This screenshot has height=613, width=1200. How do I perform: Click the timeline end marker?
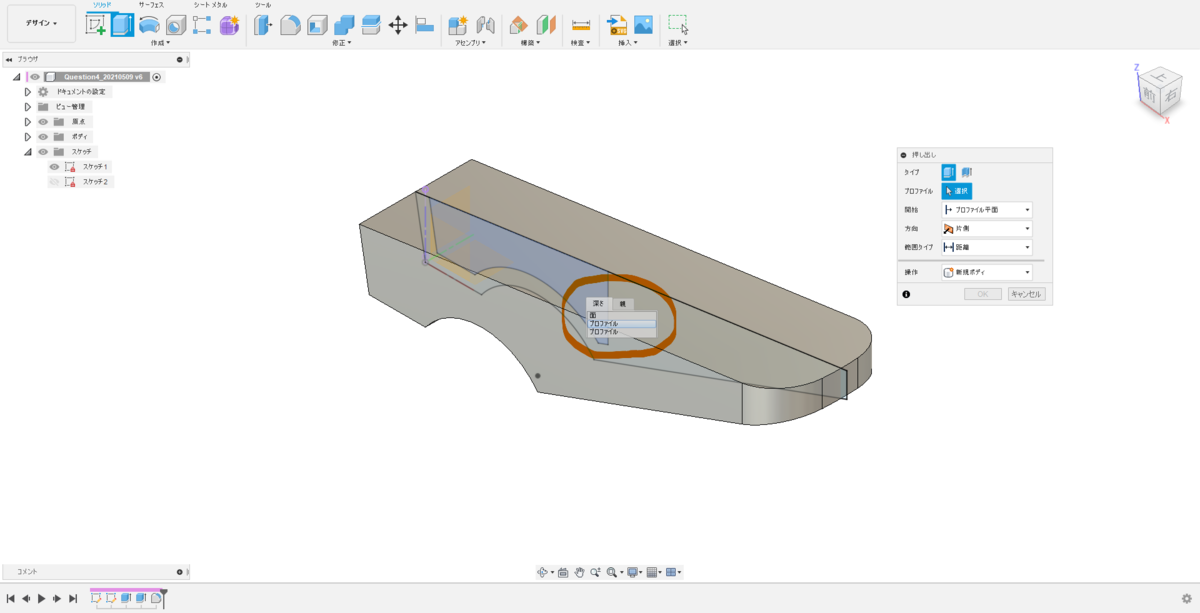point(164,598)
